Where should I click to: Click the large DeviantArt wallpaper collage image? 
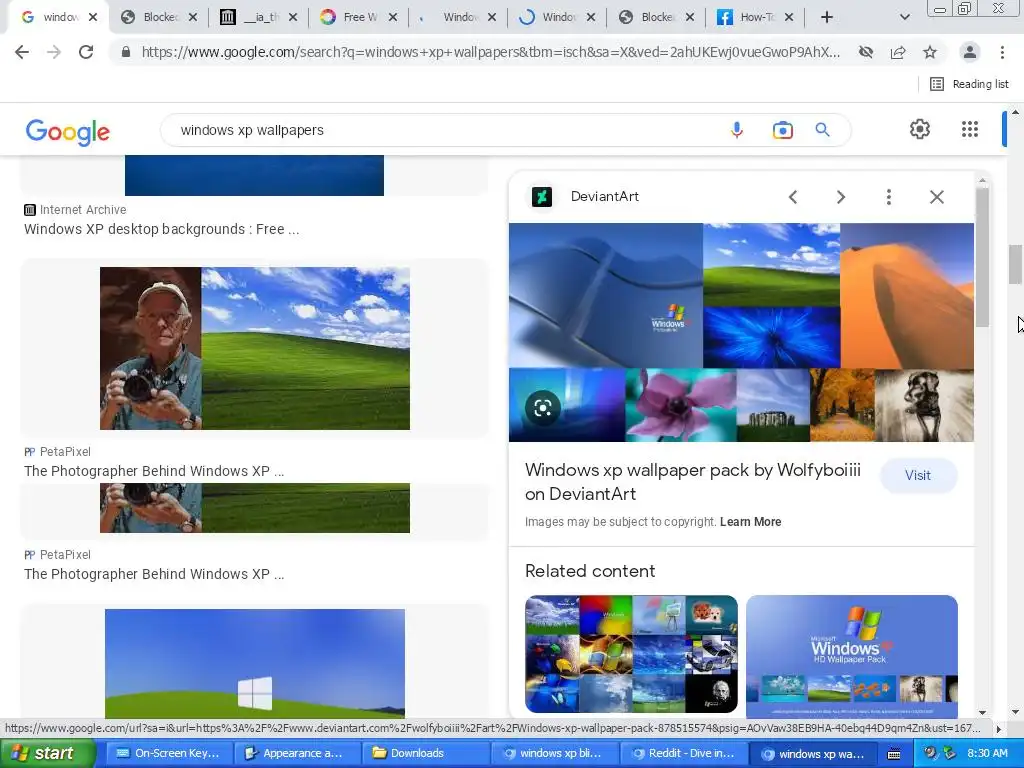[x=741, y=332]
